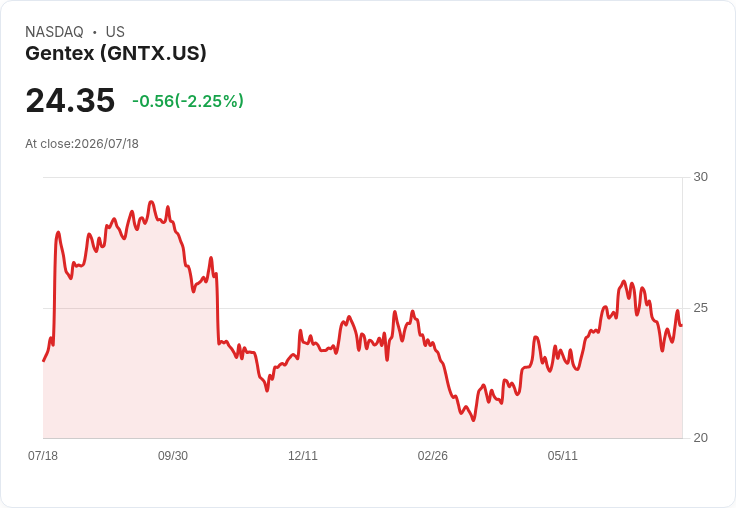Click the 09/30 date axis label

(x=173, y=456)
